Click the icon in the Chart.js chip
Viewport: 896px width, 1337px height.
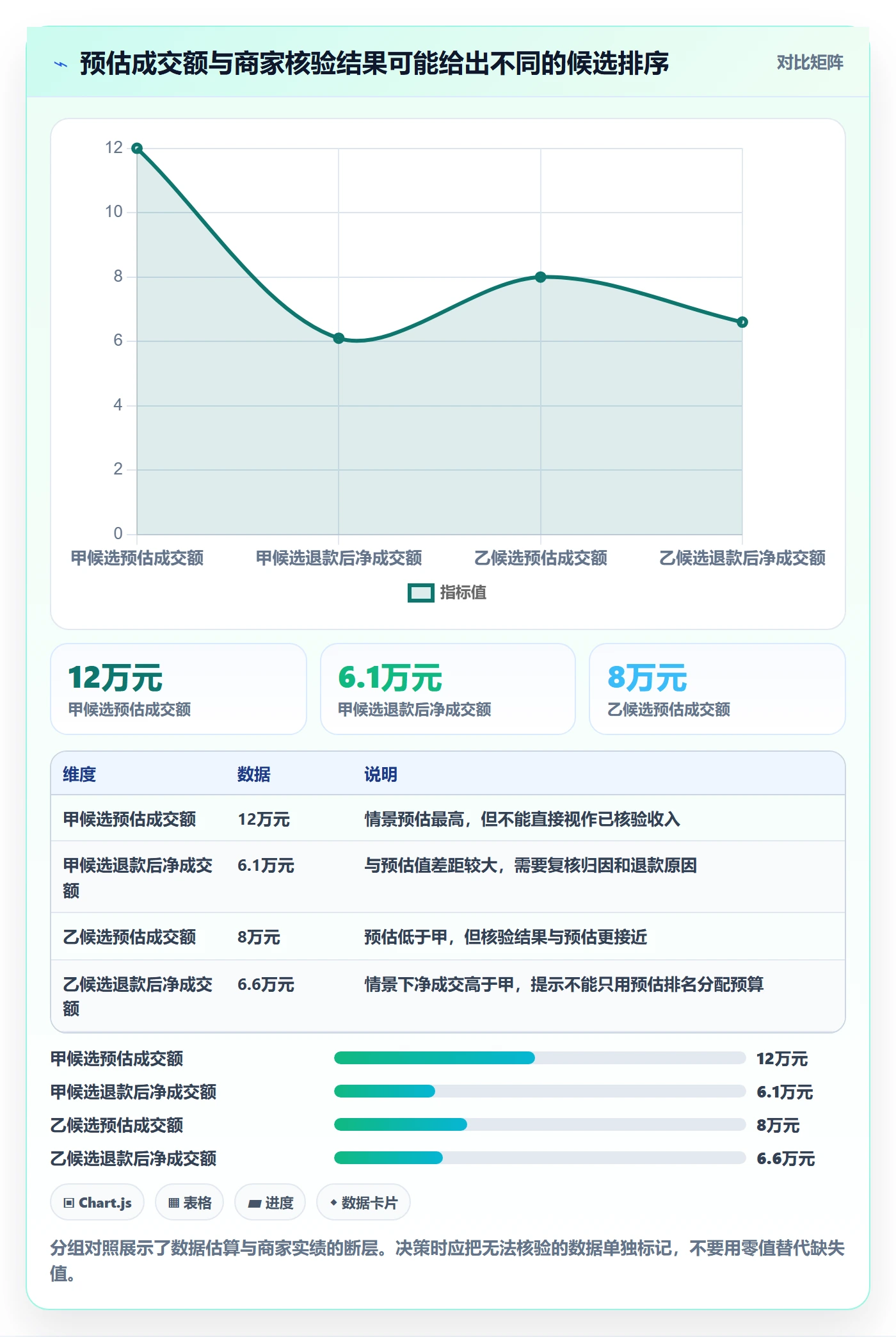(x=68, y=1203)
